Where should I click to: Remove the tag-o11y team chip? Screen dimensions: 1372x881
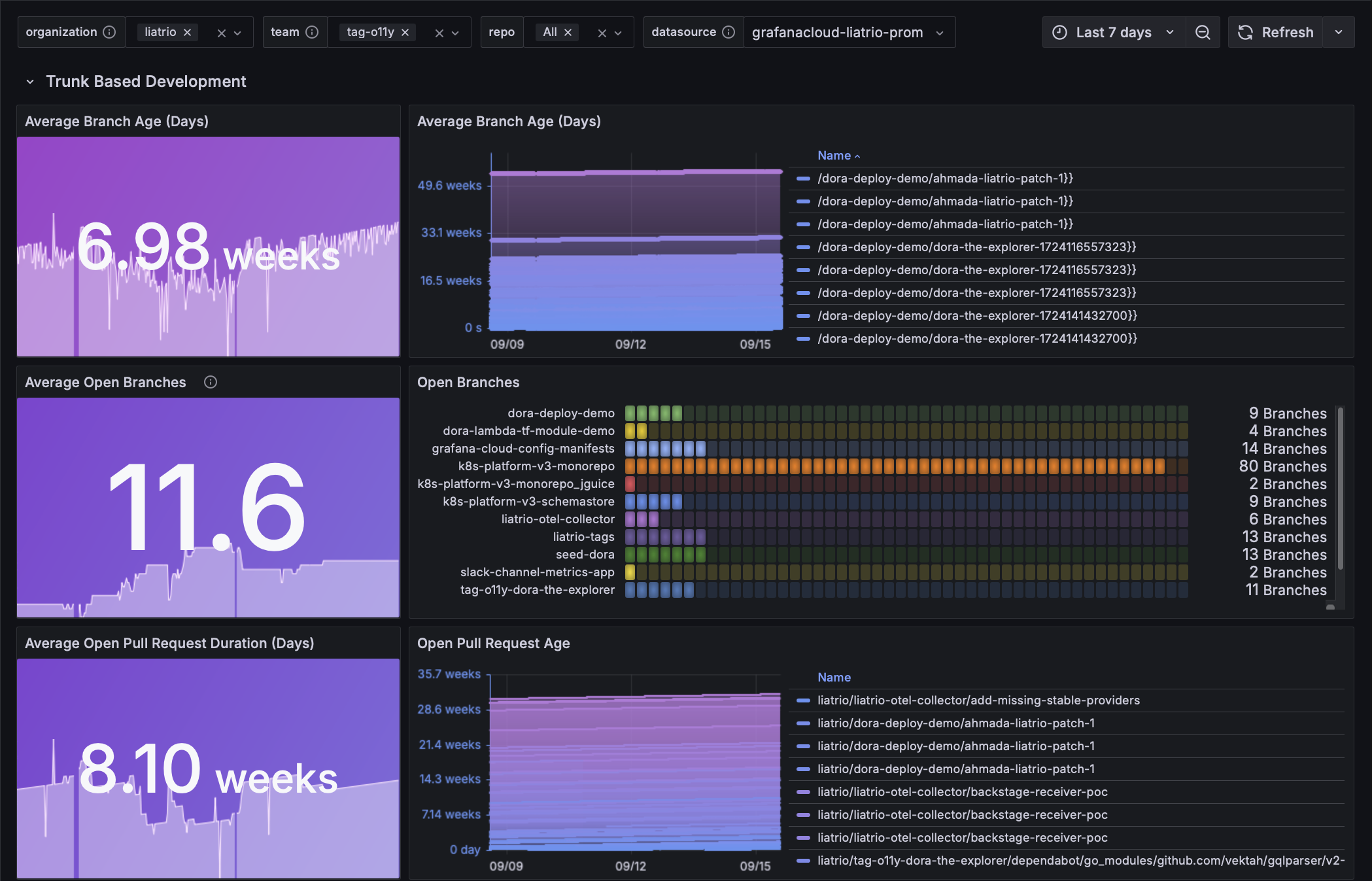click(x=405, y=32)
